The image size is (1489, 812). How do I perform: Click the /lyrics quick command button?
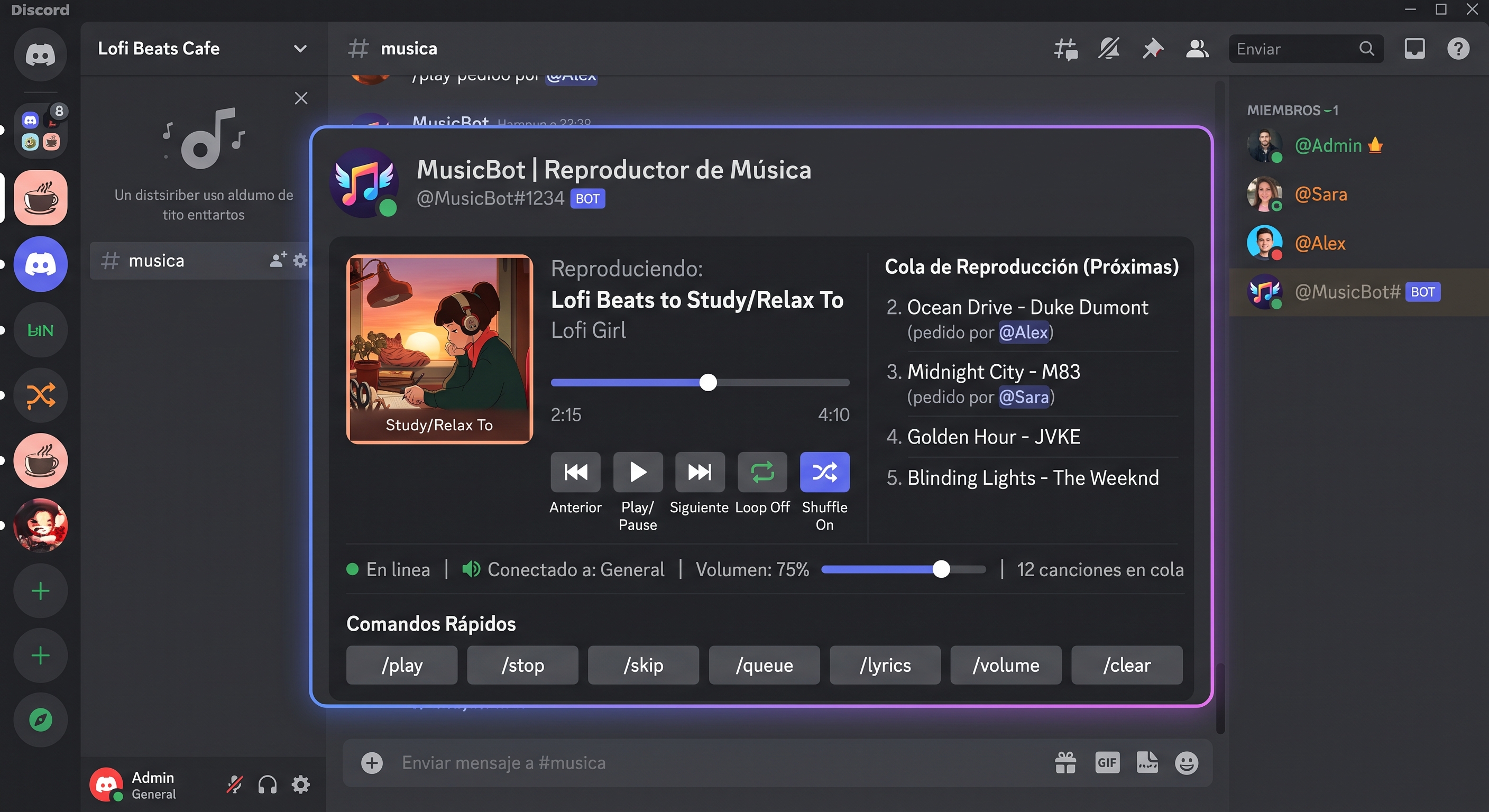(885, 665)
